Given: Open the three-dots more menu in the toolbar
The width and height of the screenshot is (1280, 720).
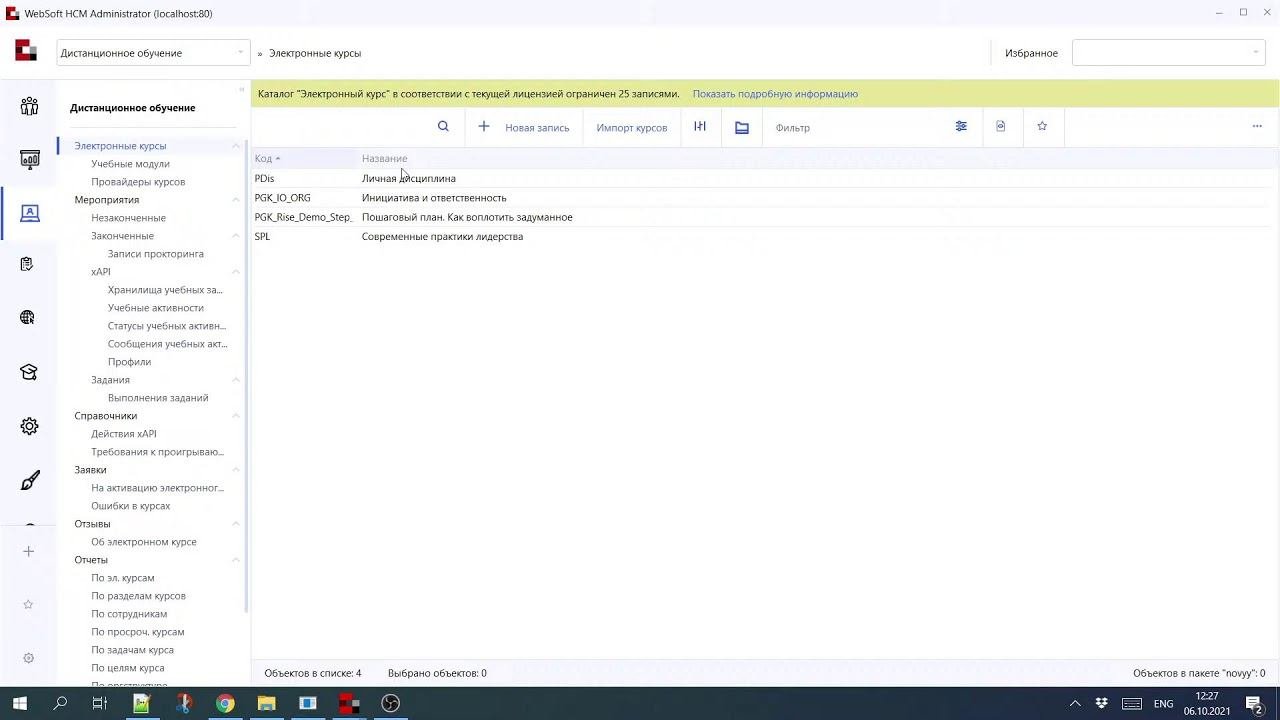Looking at the screenshot, I should click(1257, 126).
